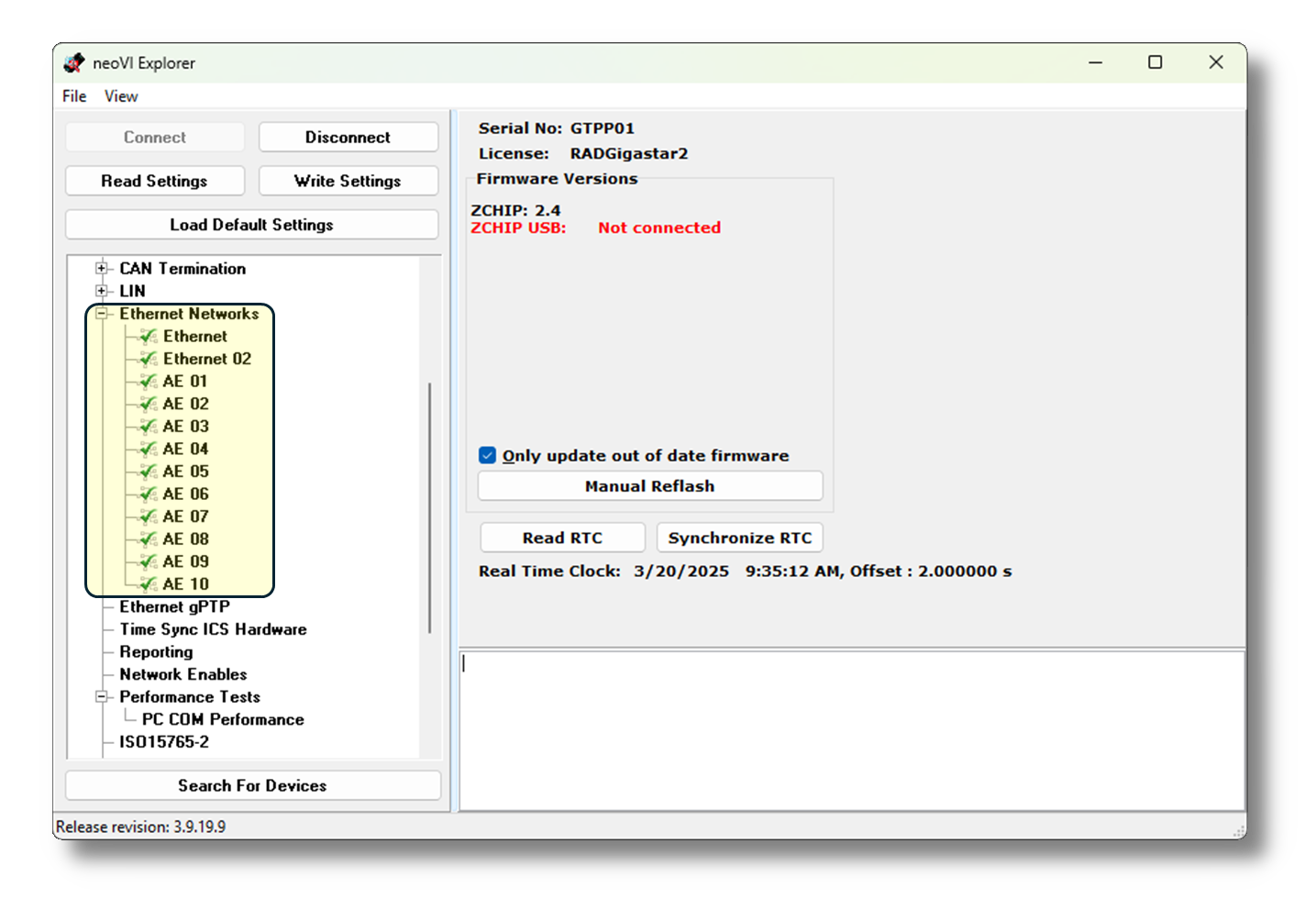Click the checkmark icon next to AE 01

pyautogui.click(x=149, y=382)
